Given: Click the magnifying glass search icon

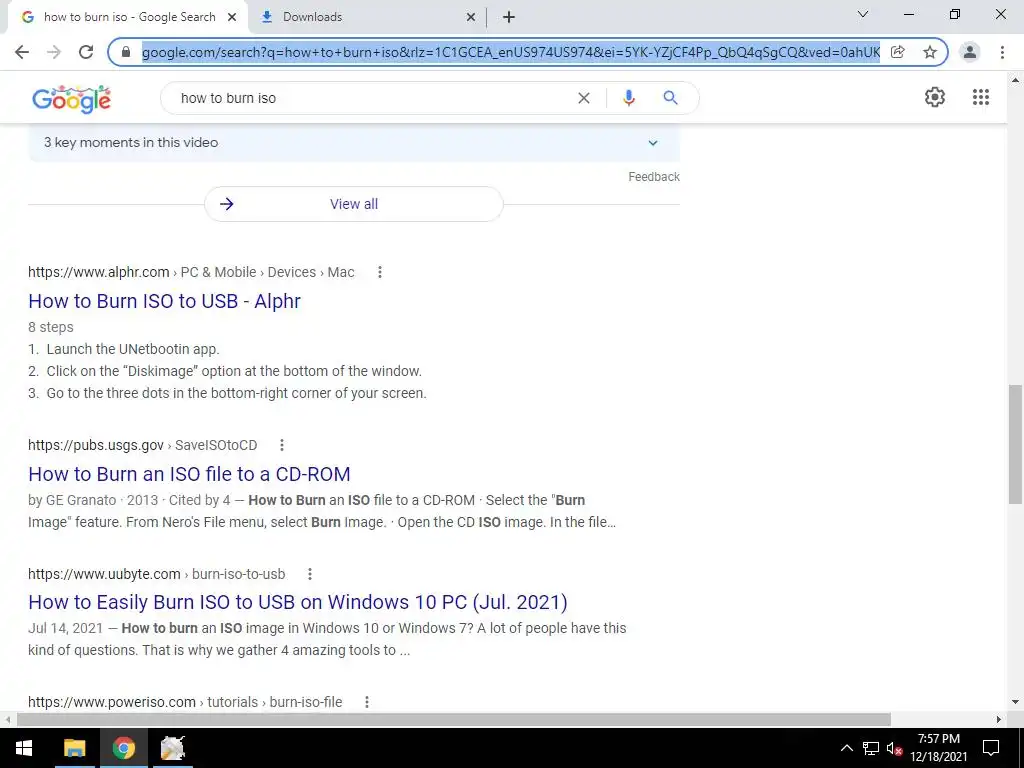Looking at the screenshot, I should point(670,98).
